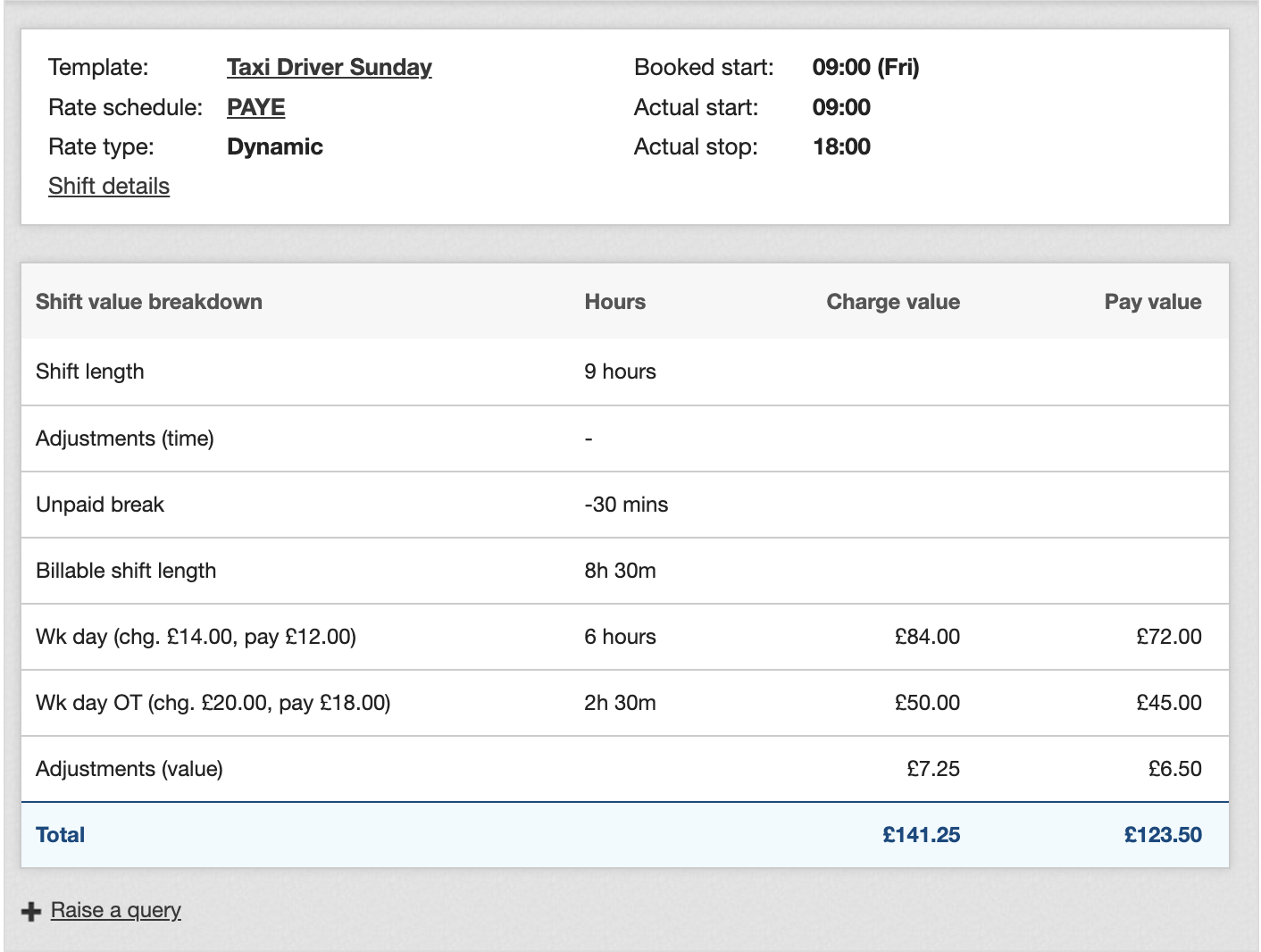
Task: Select the Wk day OT rate row label
Action: click(213, 703)
